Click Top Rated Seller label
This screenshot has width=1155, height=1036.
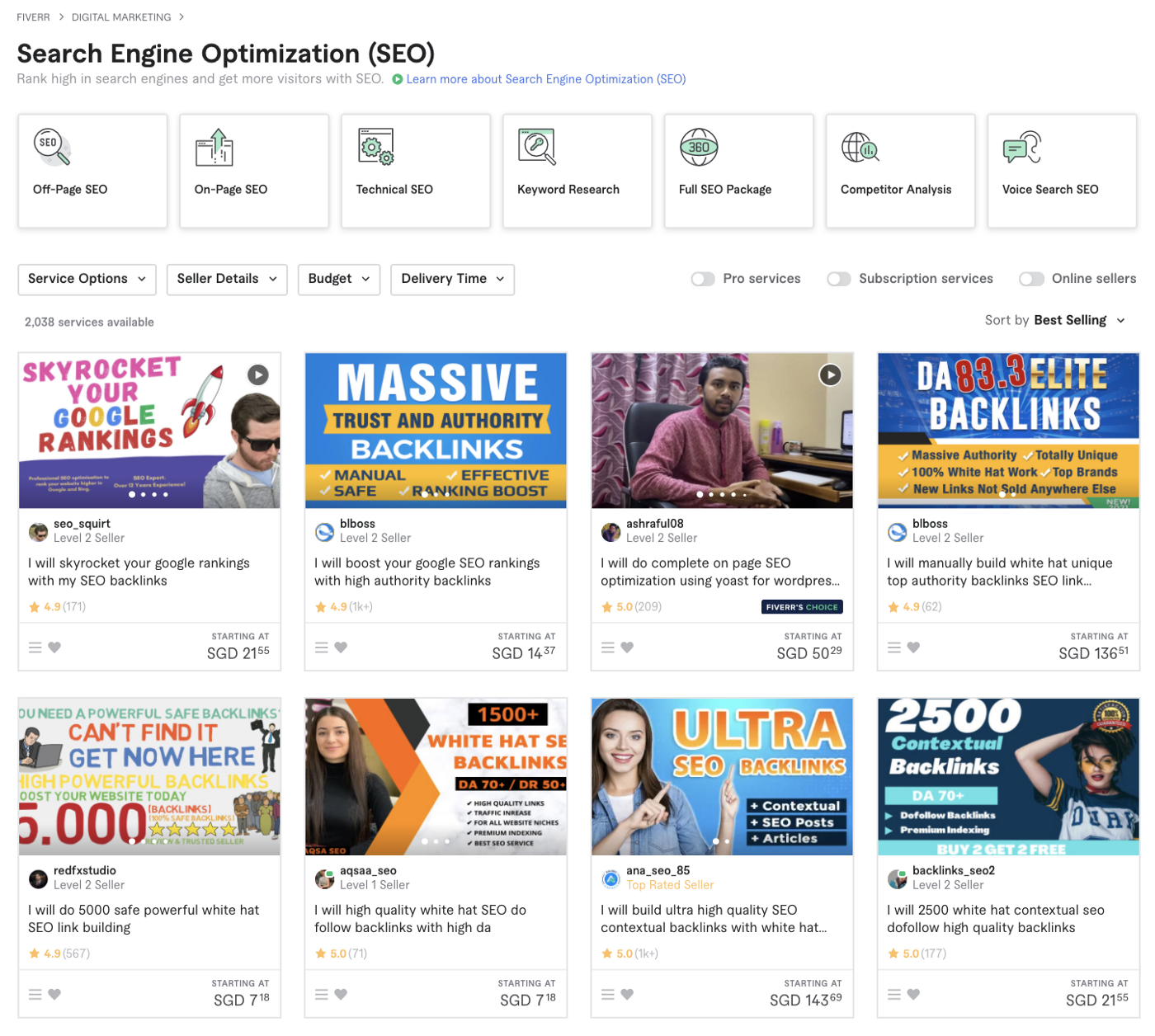click(670, 885)
